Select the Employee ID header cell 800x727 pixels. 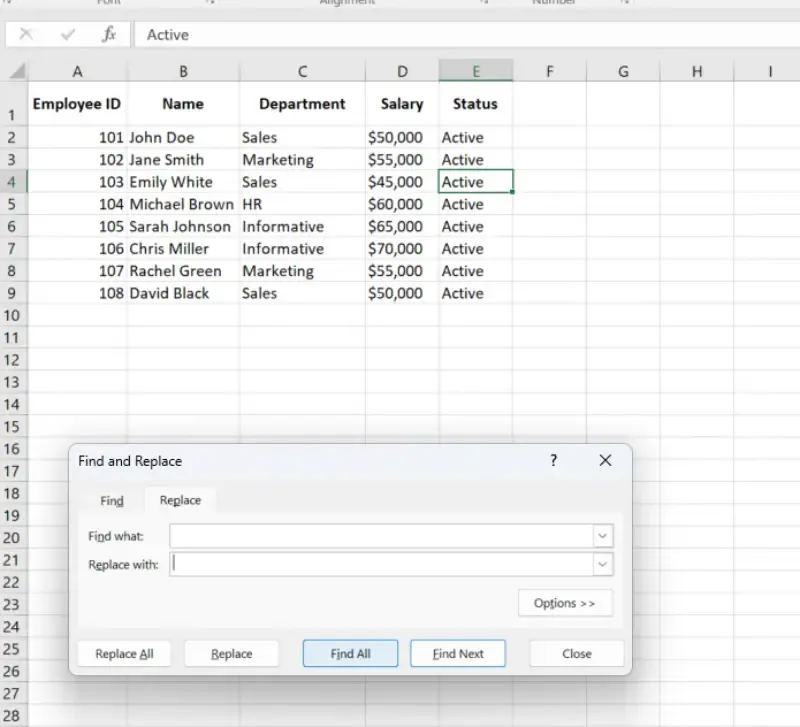tap(77, 104)
